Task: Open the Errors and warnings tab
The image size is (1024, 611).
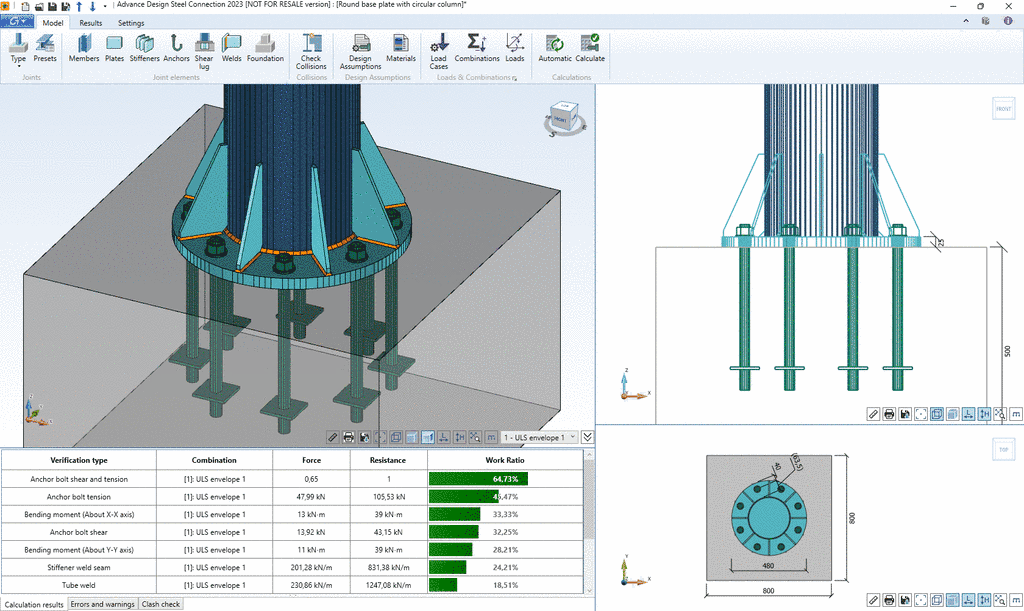Action: point(102,604)
